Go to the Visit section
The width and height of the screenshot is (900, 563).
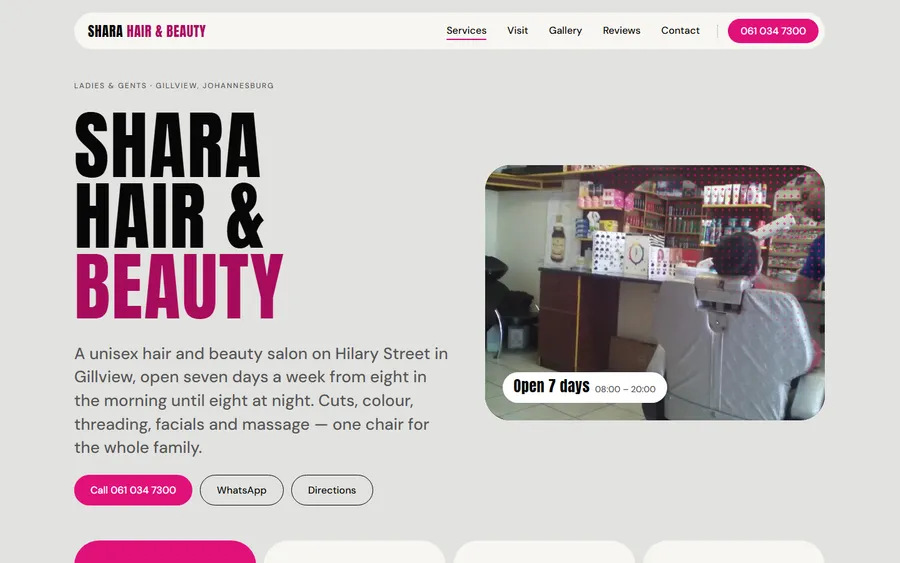(517, 30)
